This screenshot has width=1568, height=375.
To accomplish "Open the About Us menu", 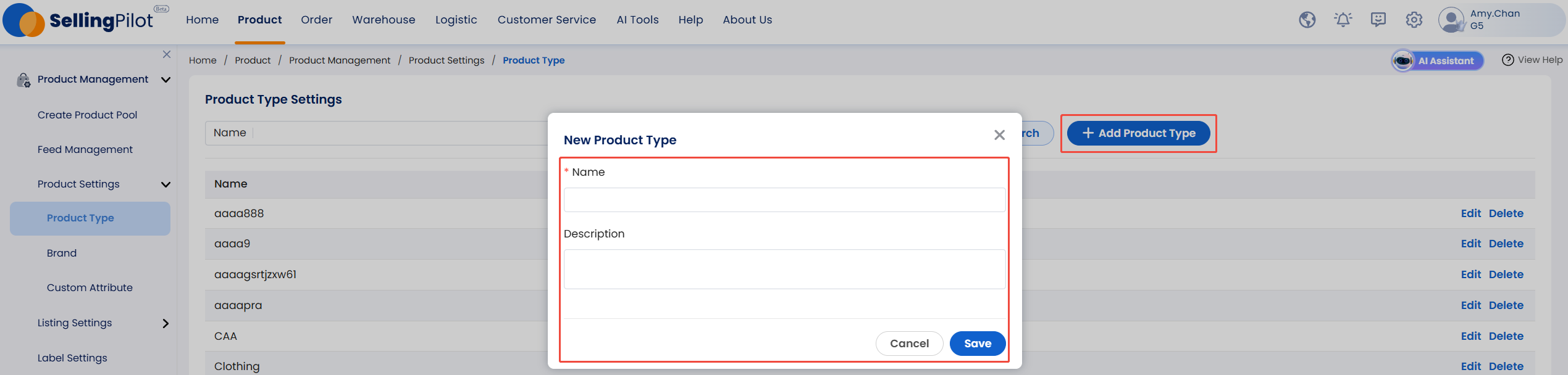I will (x=747, y=20).
